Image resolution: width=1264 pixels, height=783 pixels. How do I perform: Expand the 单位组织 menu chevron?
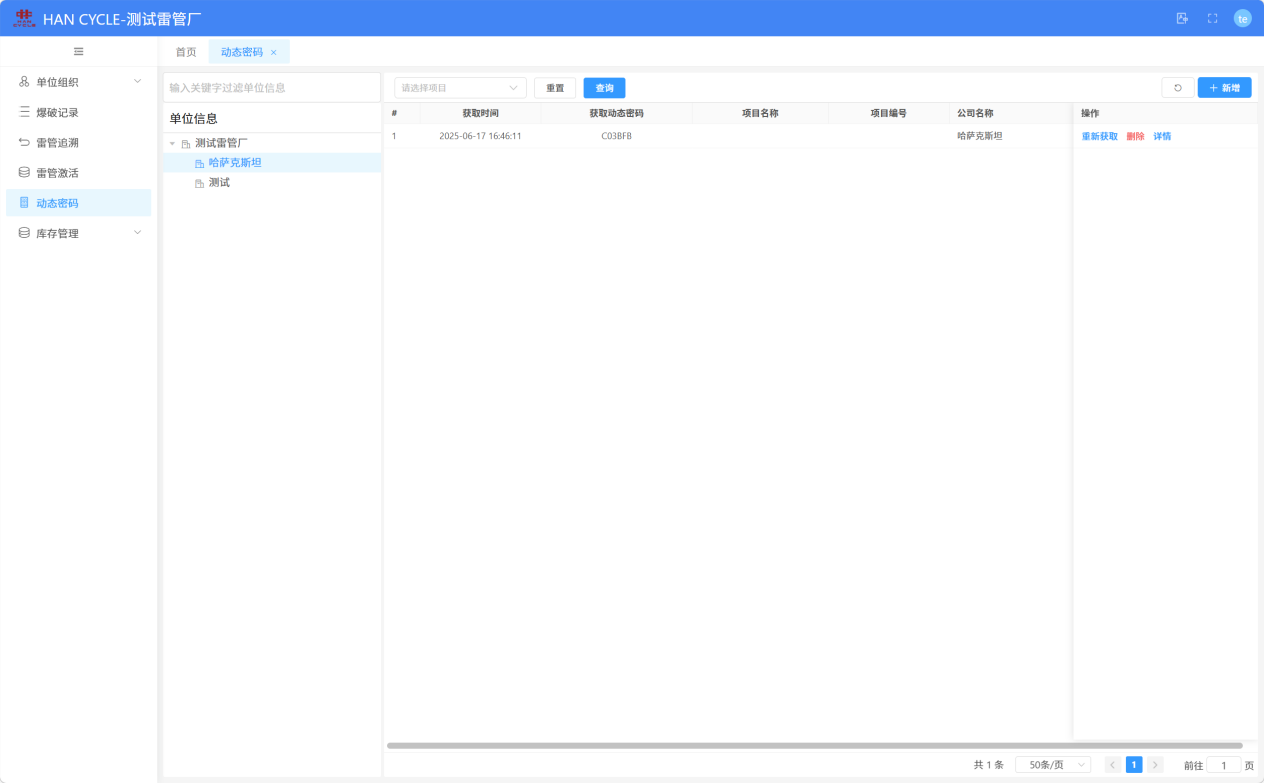(x=138, y=81)
